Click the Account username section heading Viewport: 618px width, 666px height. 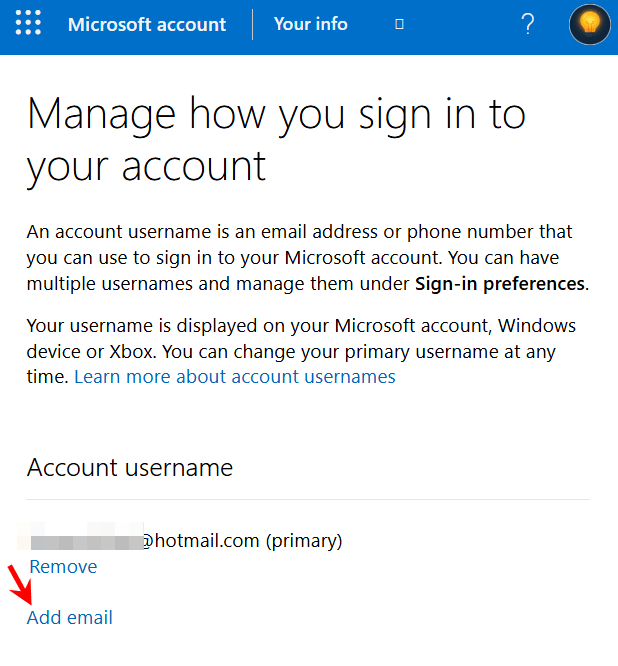pos(130,468)
